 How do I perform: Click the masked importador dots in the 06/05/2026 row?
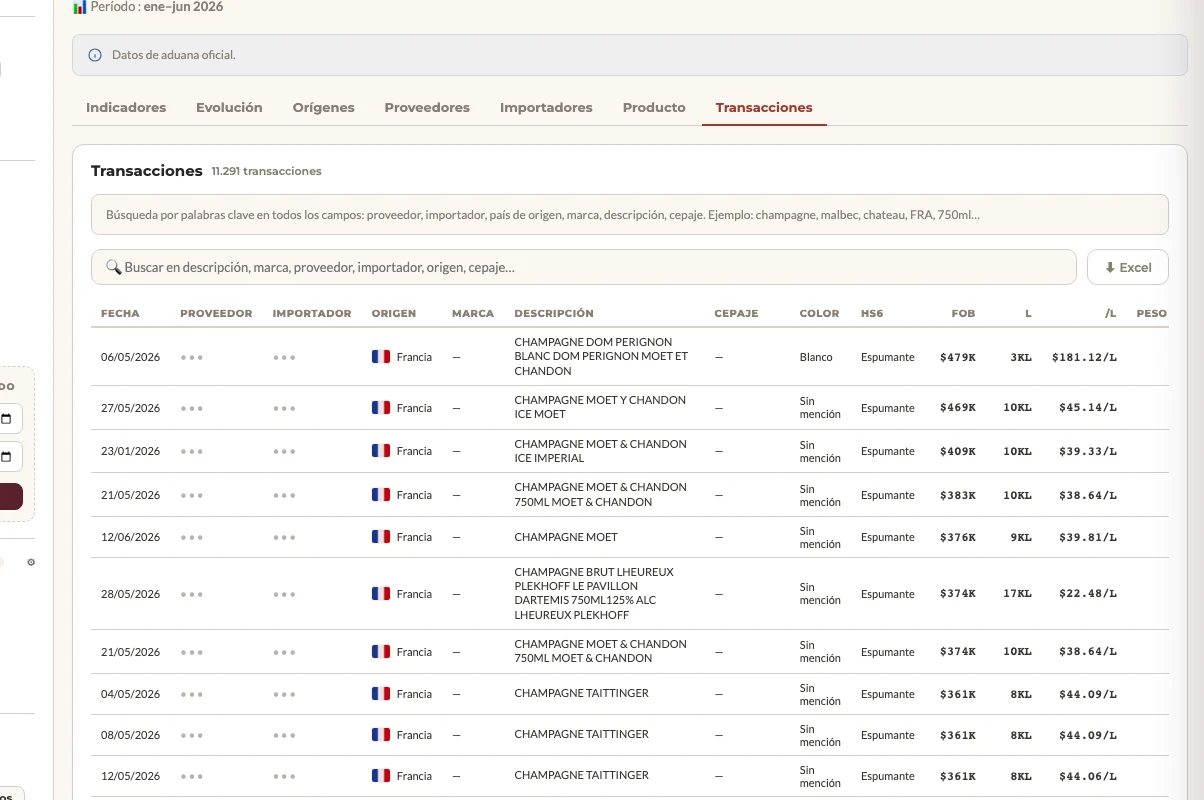(284, 357)
